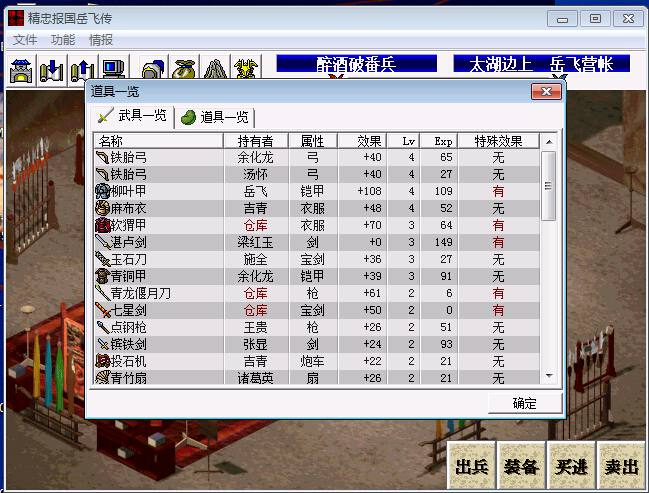Screen dimensions: 649x493
Task: Click the blue up-arrow toolbar icon
Action: point(82,70)
